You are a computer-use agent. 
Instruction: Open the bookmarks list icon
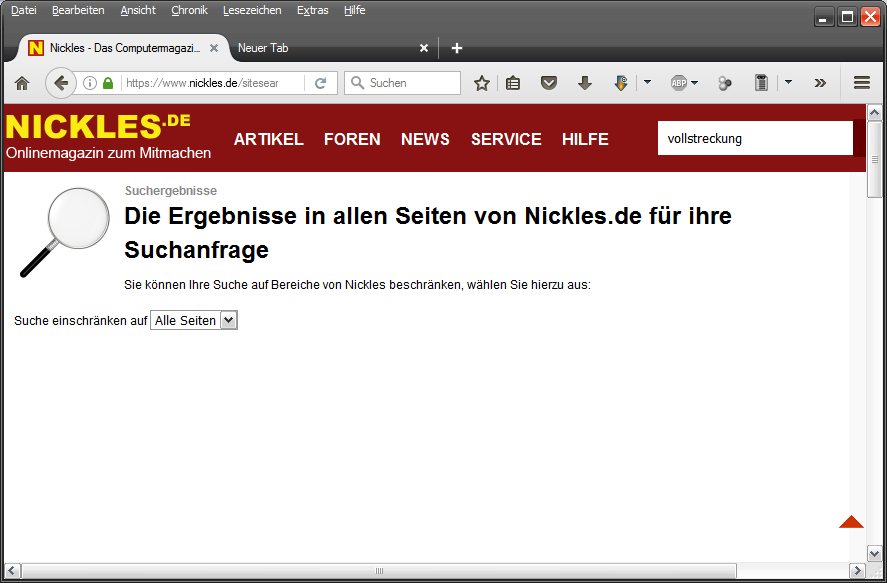(x=513, y=84)
